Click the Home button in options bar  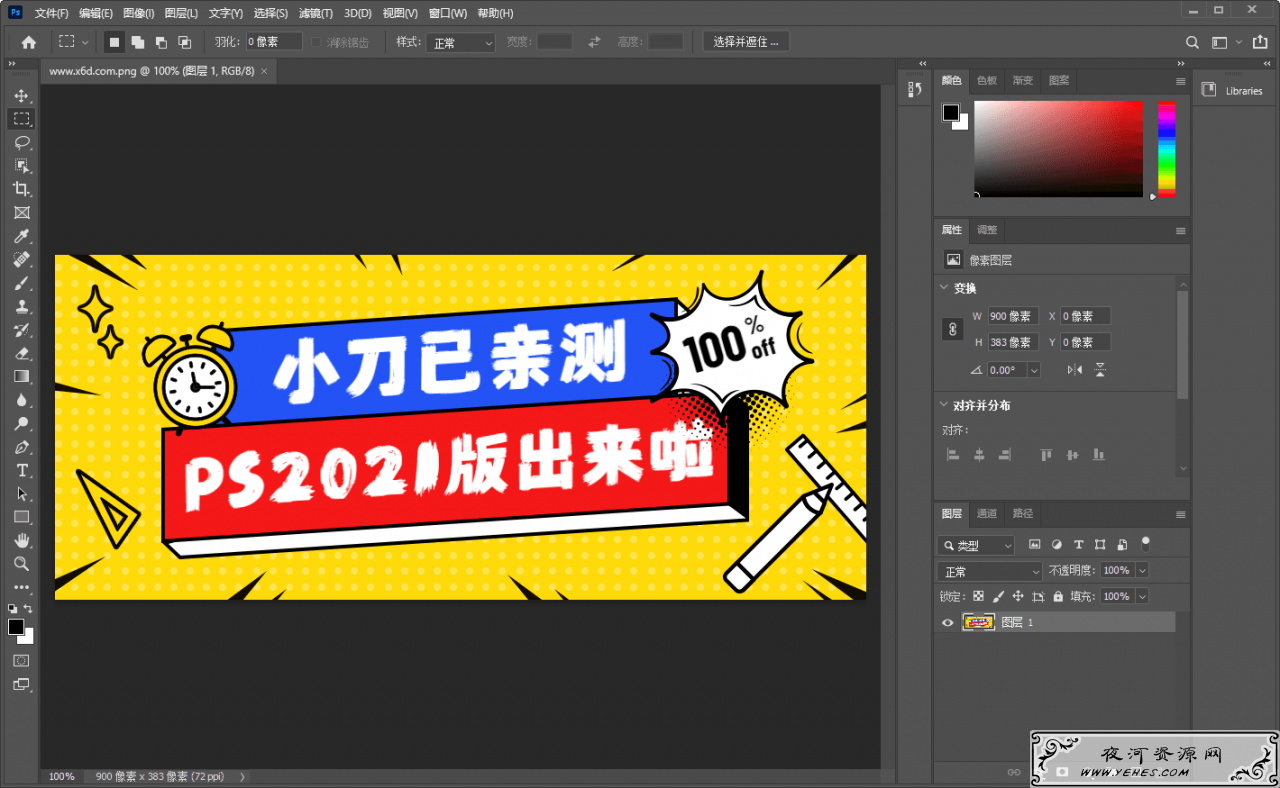(29, 42)
